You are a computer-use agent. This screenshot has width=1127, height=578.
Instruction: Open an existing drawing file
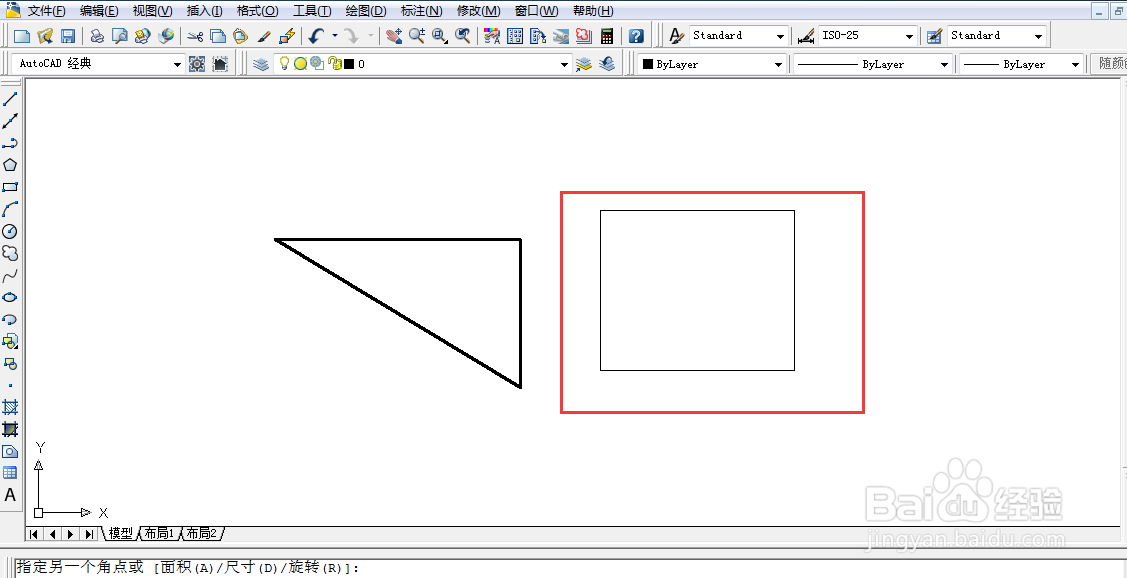click(45, 36)
